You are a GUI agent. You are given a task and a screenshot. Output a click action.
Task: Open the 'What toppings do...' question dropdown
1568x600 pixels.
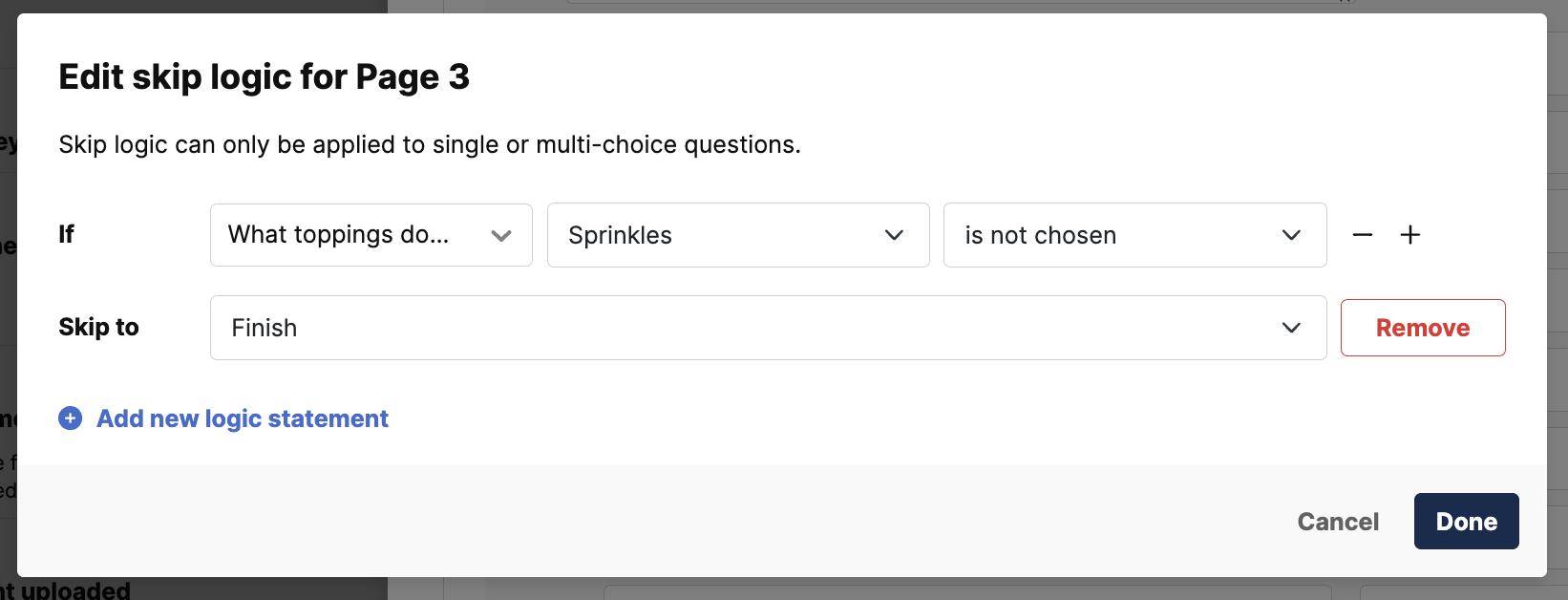pos(371,235)
